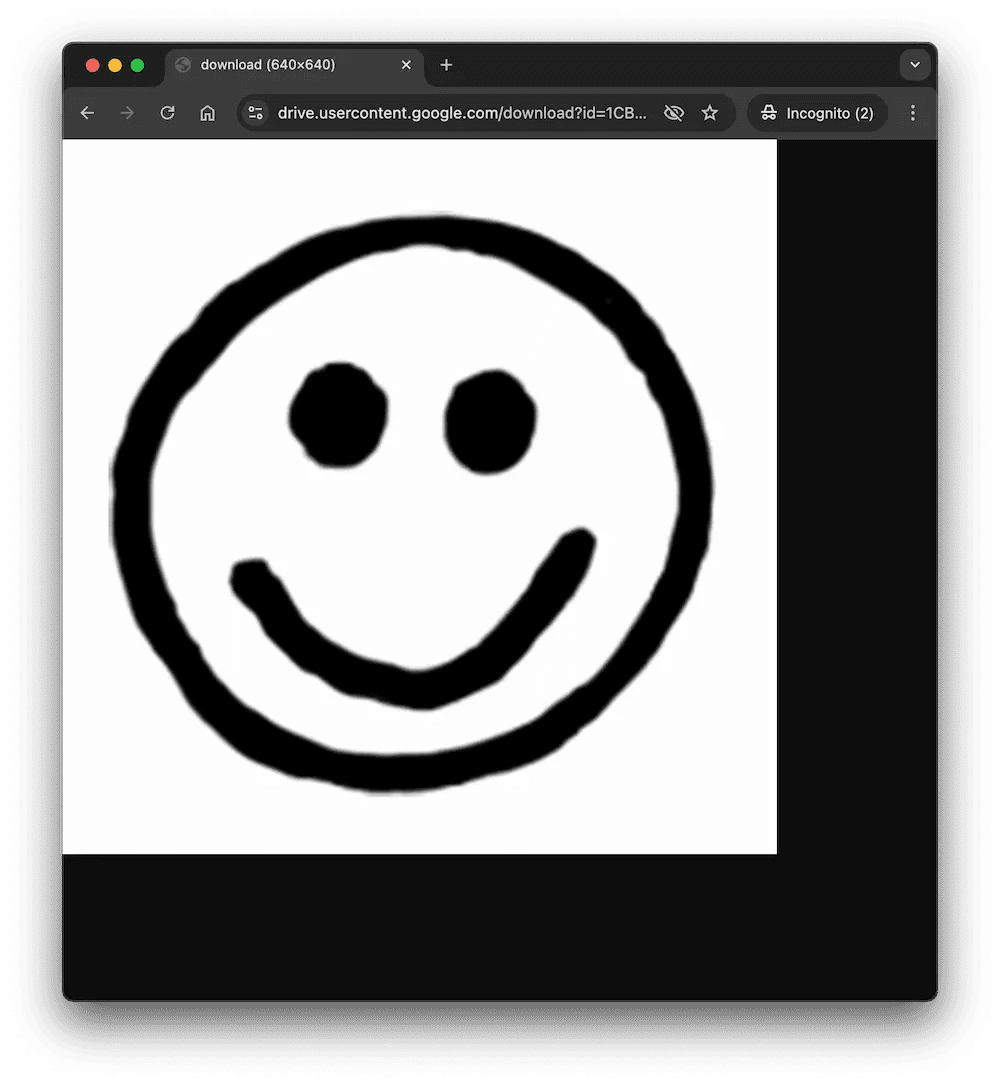Go back to the previous page
Screen dimensions: 1000x1084
tap(87, 113)
